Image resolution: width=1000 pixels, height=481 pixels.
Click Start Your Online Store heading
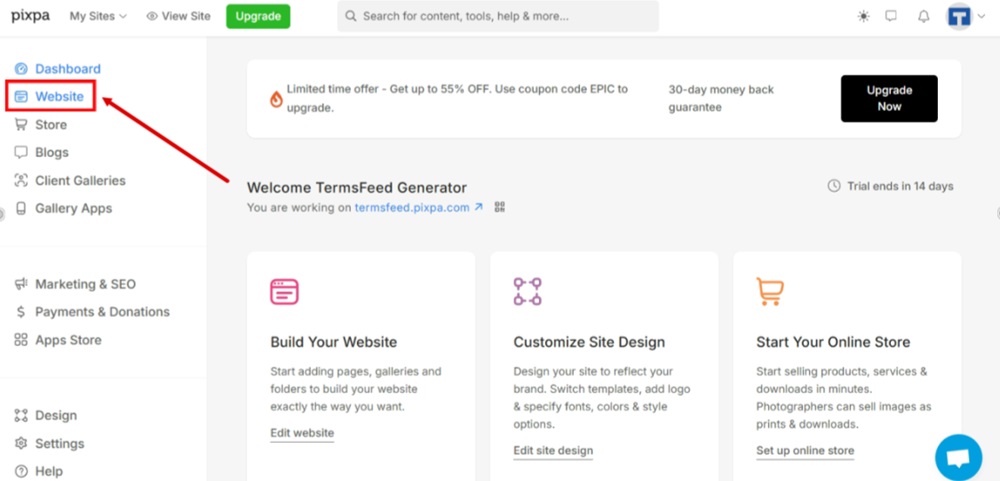click(x=833, y=342)
